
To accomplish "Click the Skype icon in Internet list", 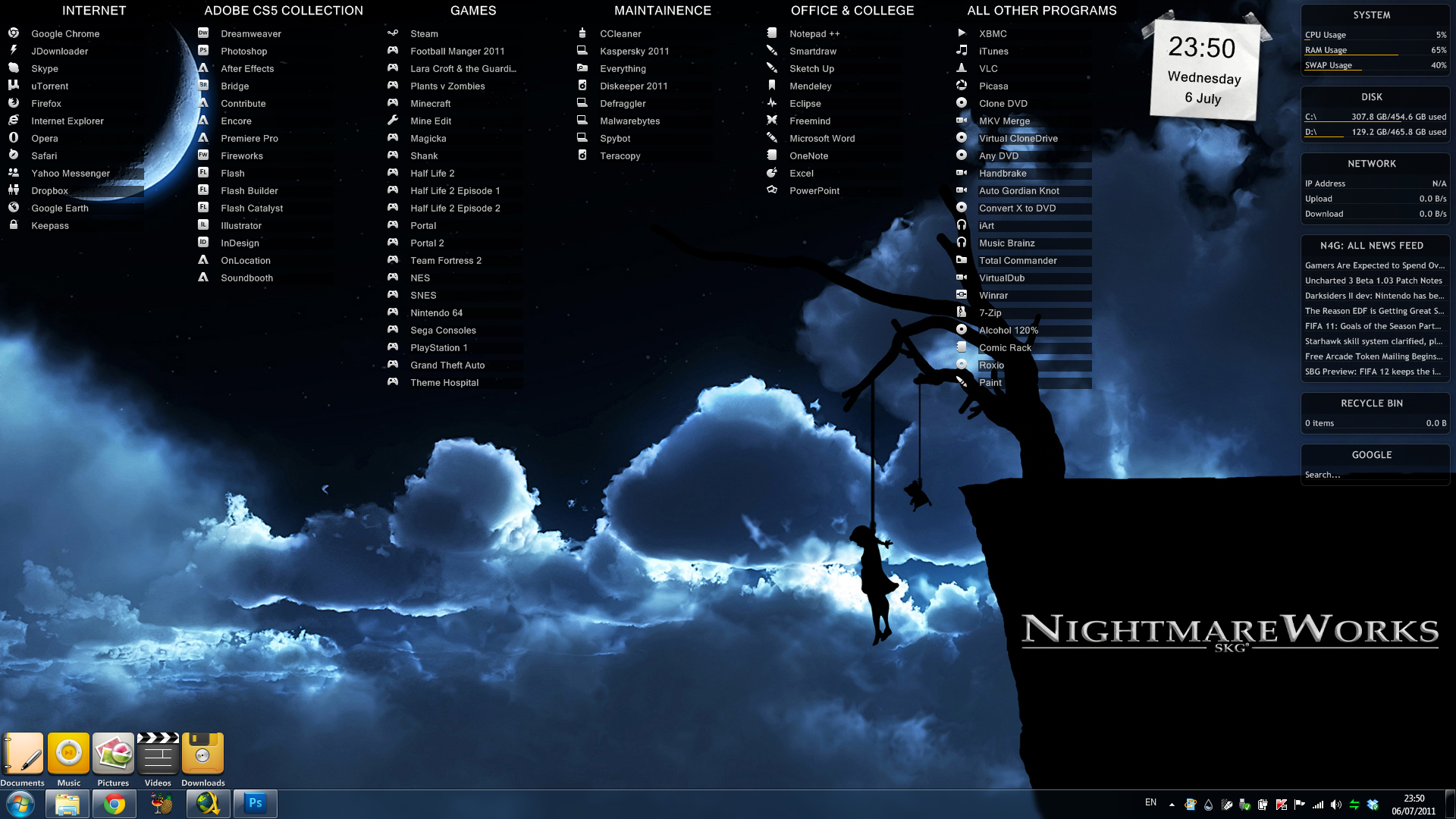I will [14, 68].
